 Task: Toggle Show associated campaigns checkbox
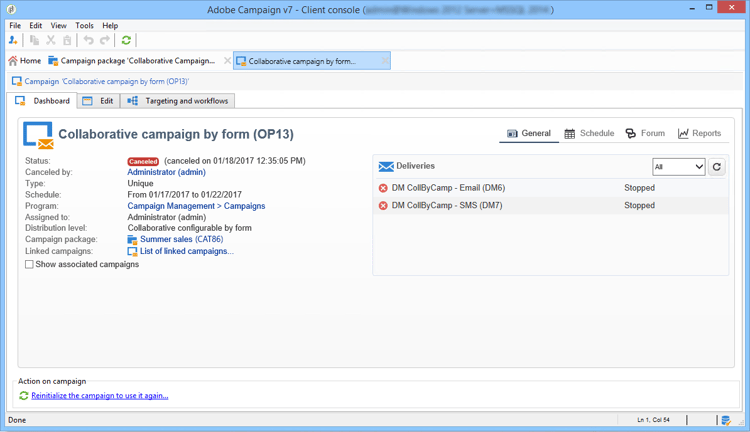pyautogui.click(x=29, y=265)
